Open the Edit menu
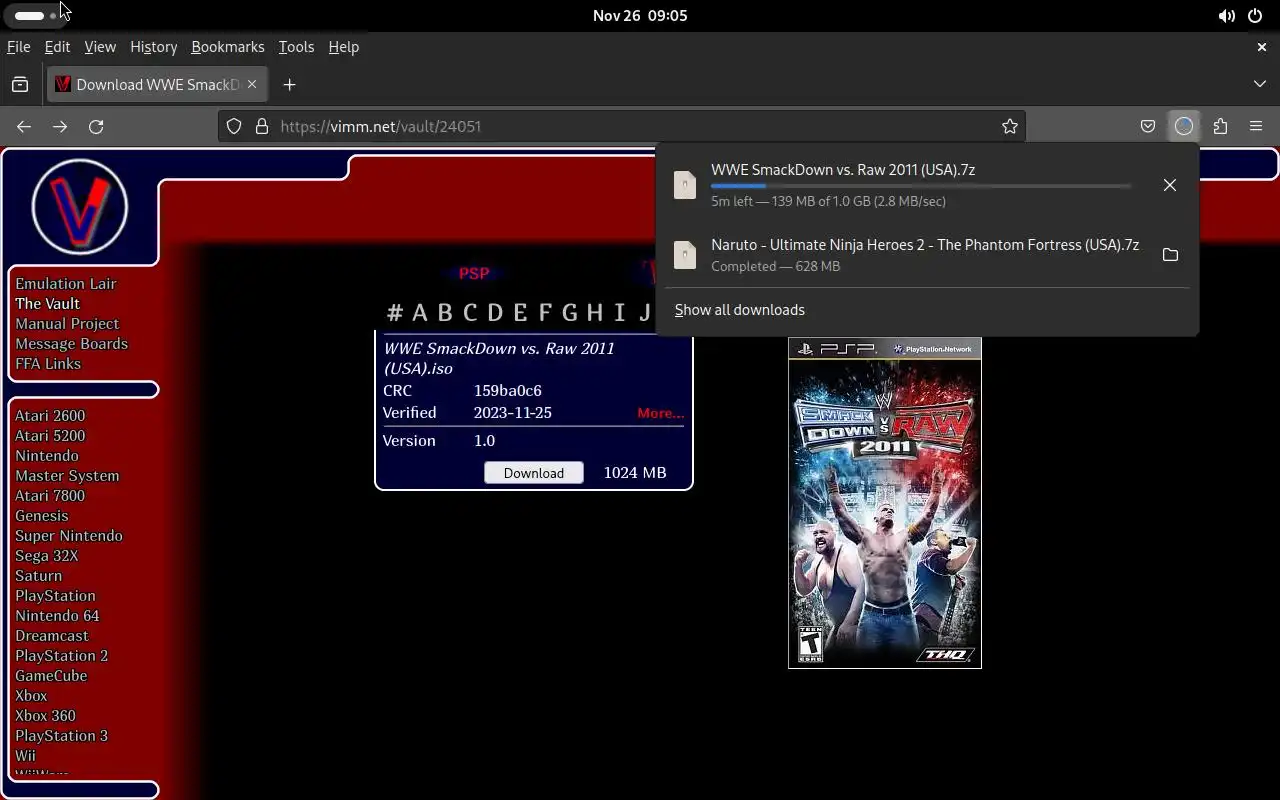Viewport: 1280px width, 800px height. pyautogui.click(x=57, y=47)
